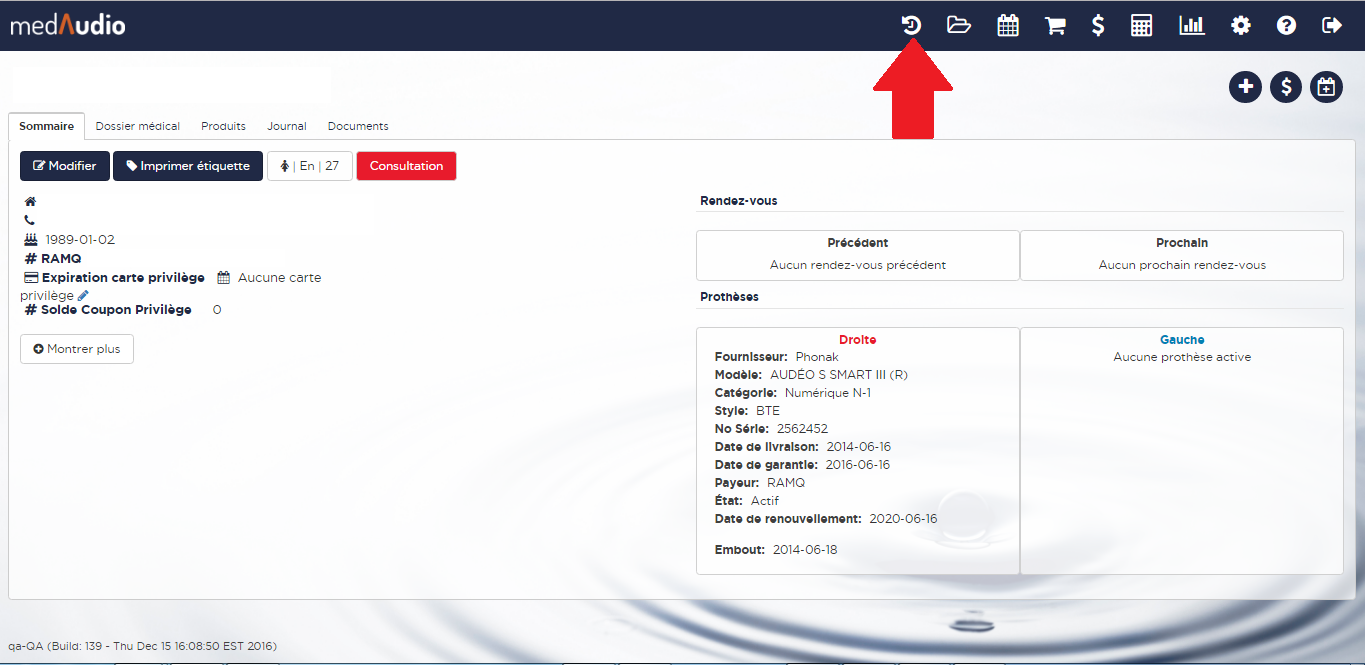Click the logout icon
Viewport: 1365px width, 665px height.
click(1332, 26)
